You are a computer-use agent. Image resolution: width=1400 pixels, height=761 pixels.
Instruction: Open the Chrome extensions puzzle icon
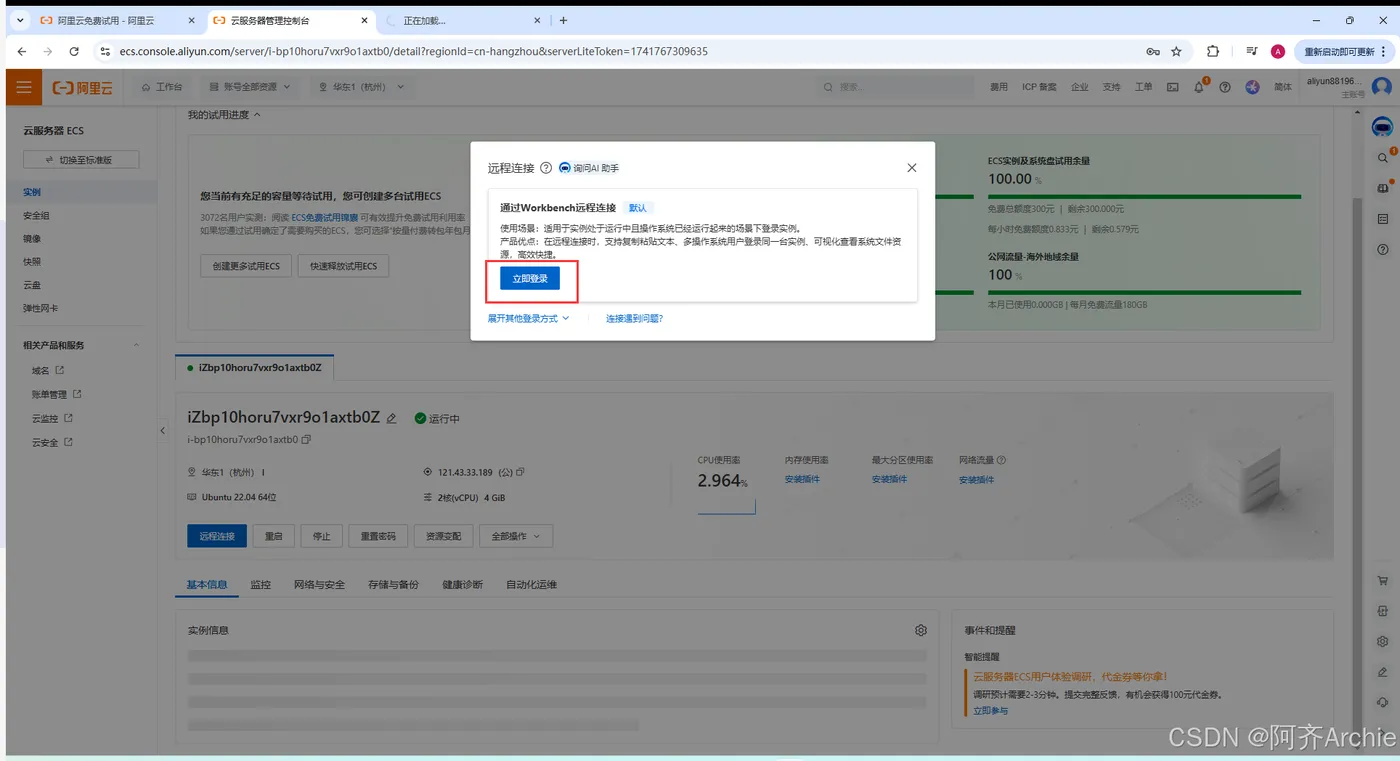(1213, 51)
